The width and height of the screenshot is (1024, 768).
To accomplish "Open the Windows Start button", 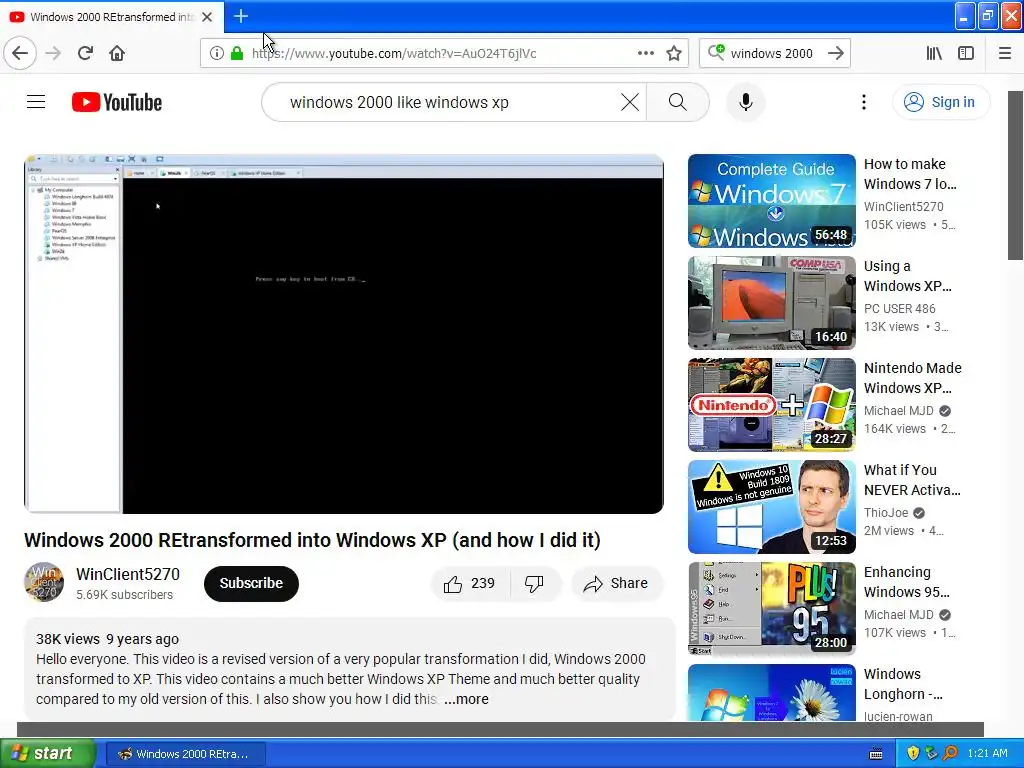I will 47,753.
